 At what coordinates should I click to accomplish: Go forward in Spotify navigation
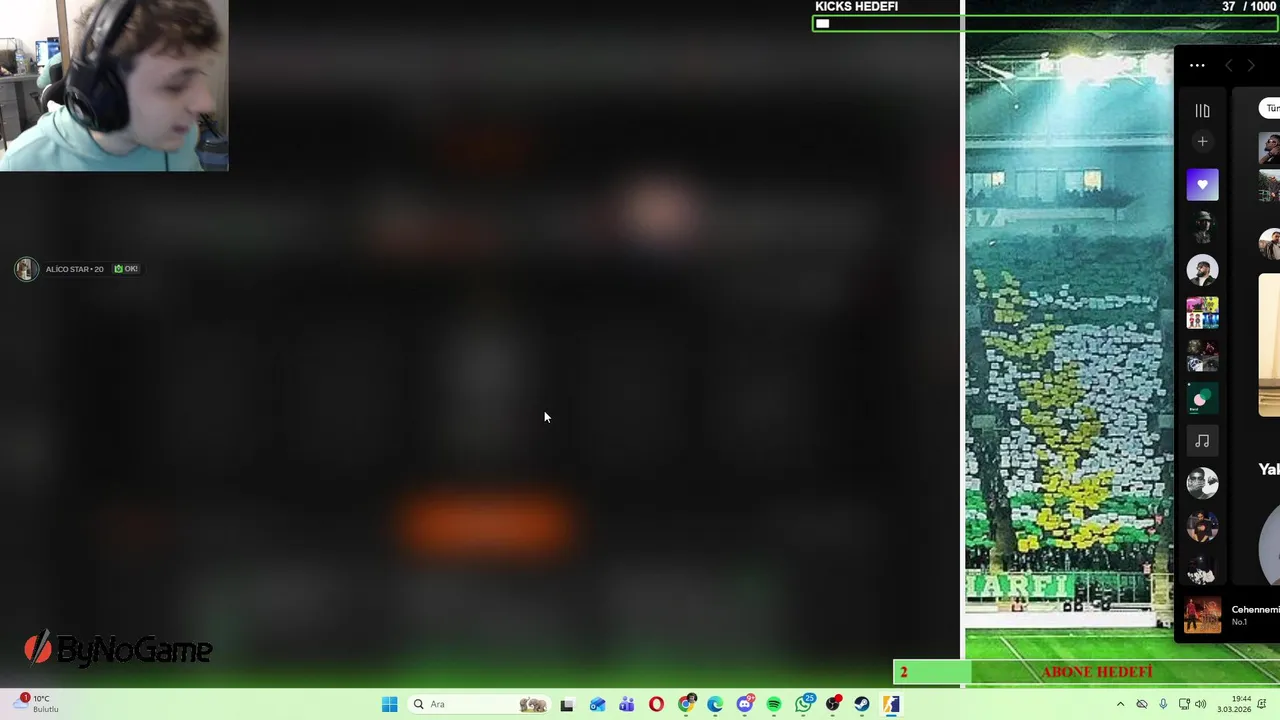coord(1251,66)
